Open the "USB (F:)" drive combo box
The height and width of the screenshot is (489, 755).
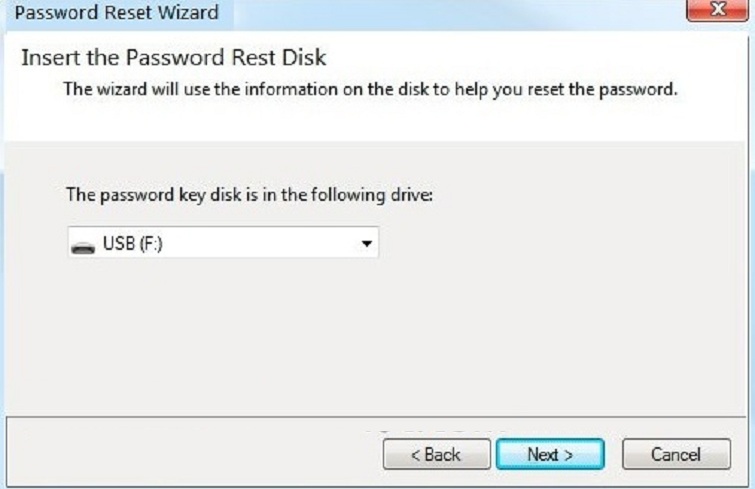pos(223,244)
